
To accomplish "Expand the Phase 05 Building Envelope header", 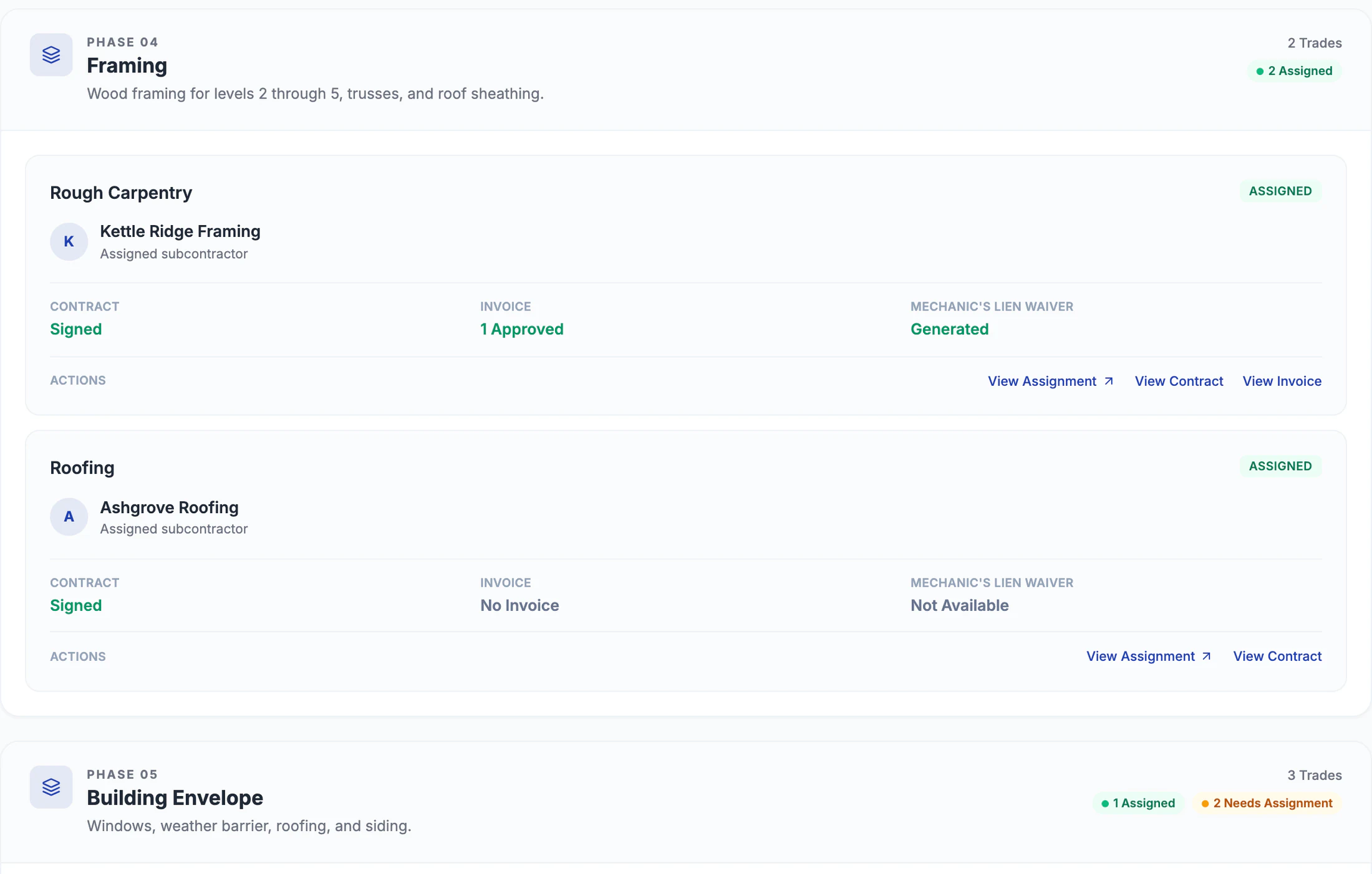I will coord(686,802).
